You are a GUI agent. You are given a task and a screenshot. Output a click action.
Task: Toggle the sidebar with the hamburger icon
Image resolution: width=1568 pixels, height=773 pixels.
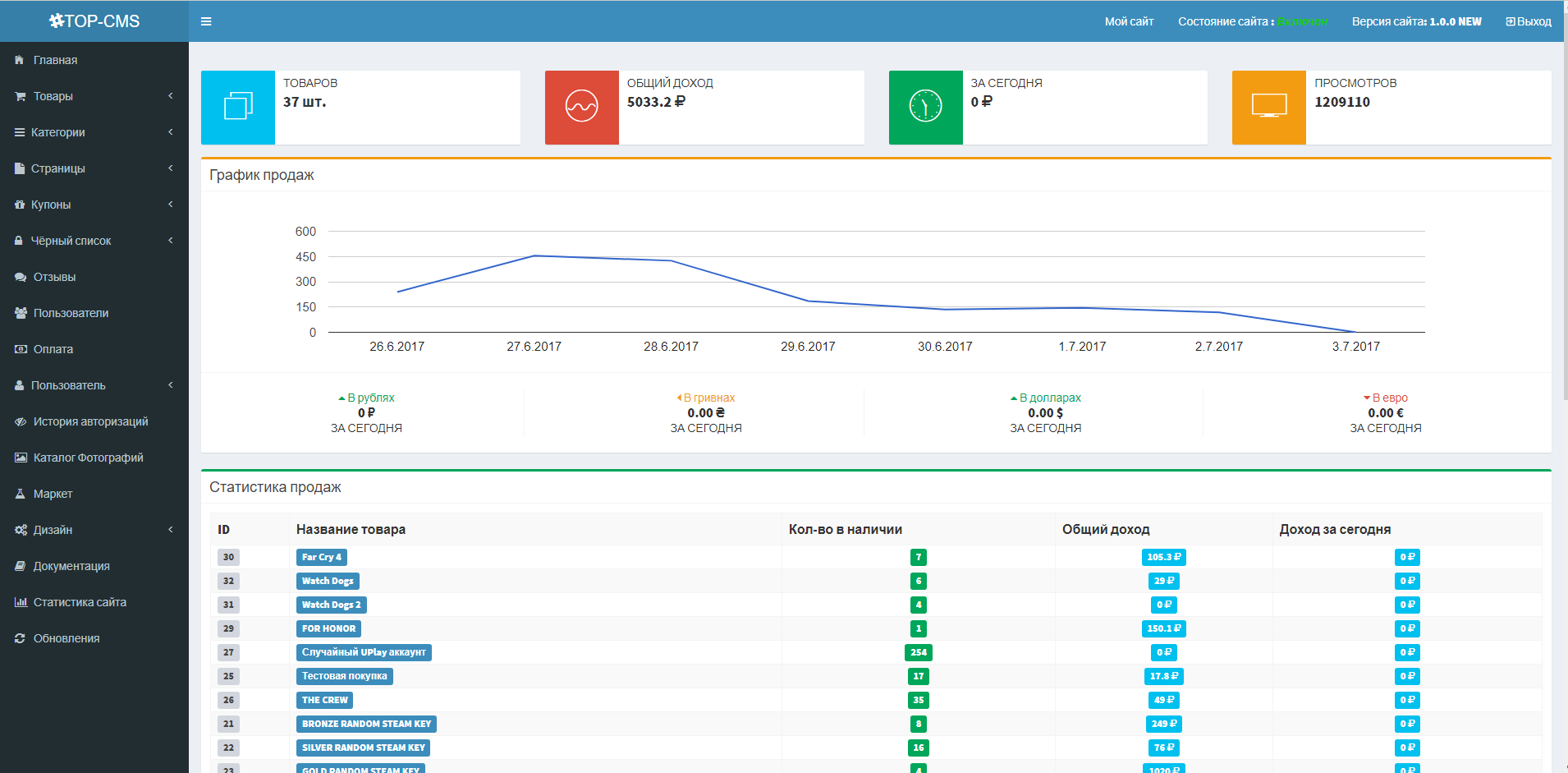point(206,21)
